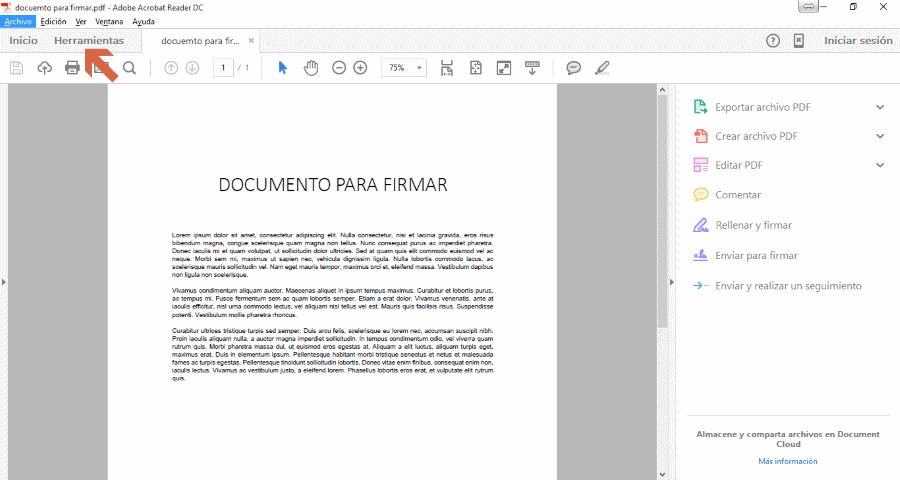900x480 pixels.
Task: Select the arrow Selection tool
Action: tap(282, 68)
